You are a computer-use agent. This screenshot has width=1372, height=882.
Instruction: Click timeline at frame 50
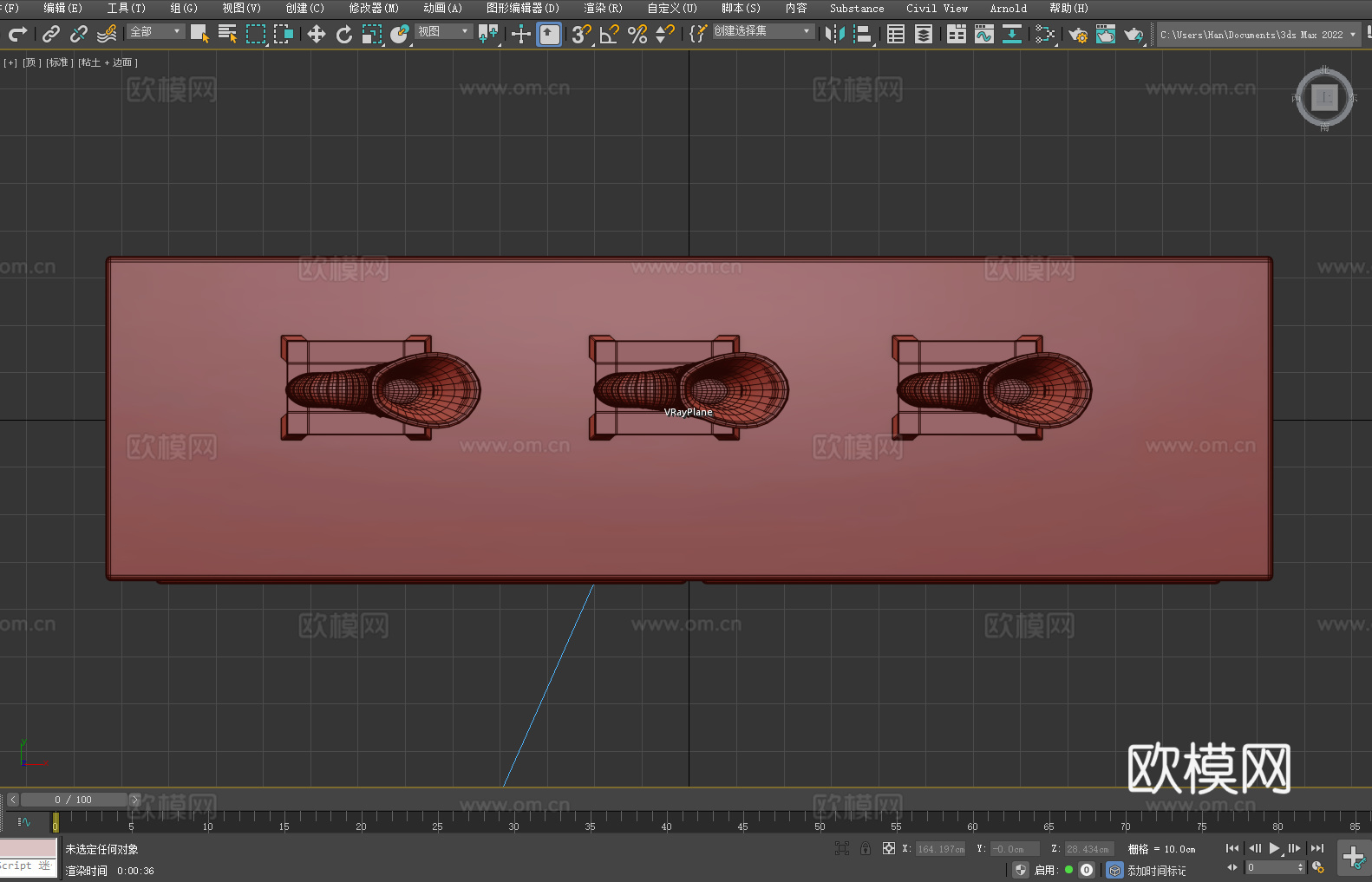pos(820,820)
